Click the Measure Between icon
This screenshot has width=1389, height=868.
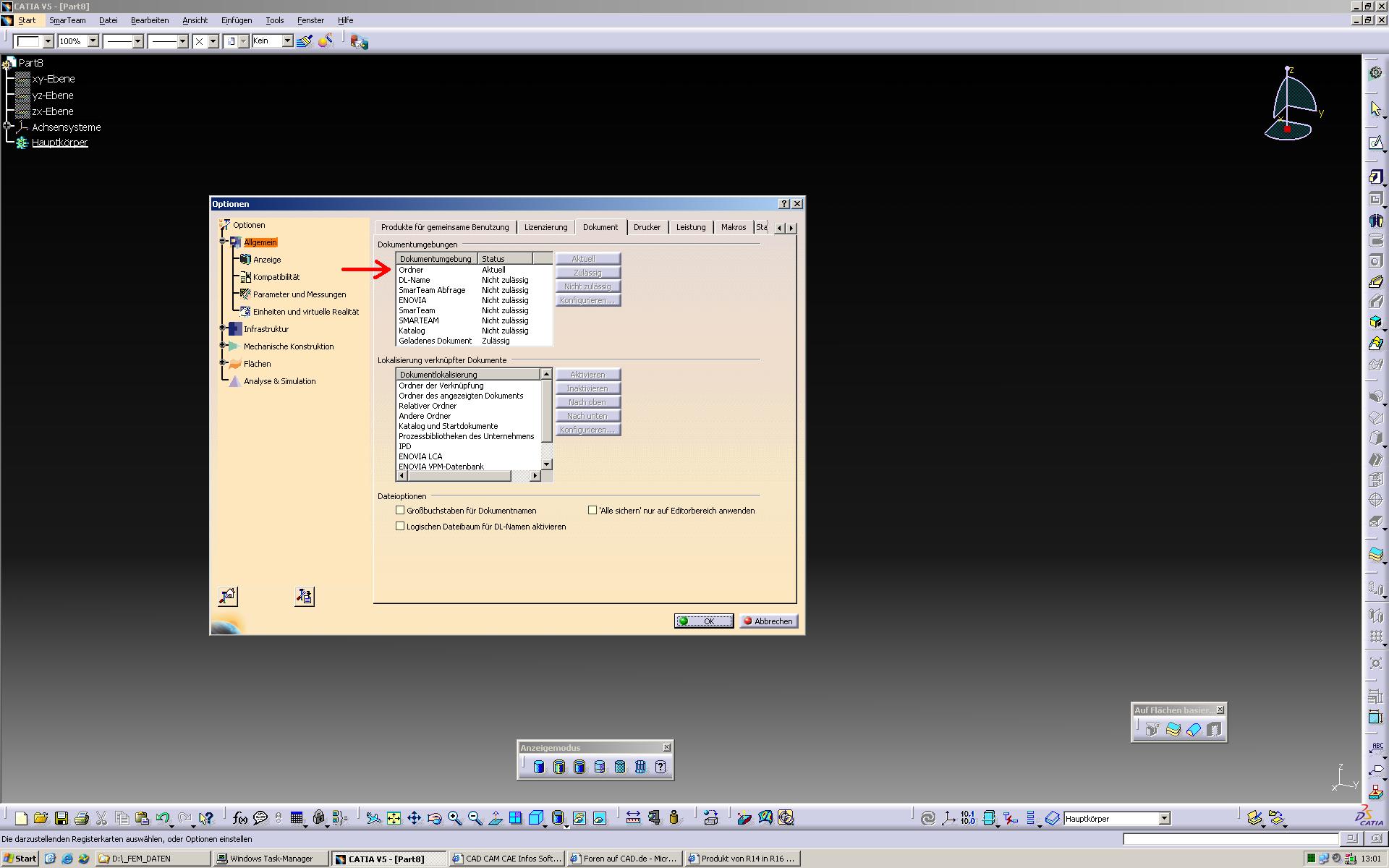[633, 818]
